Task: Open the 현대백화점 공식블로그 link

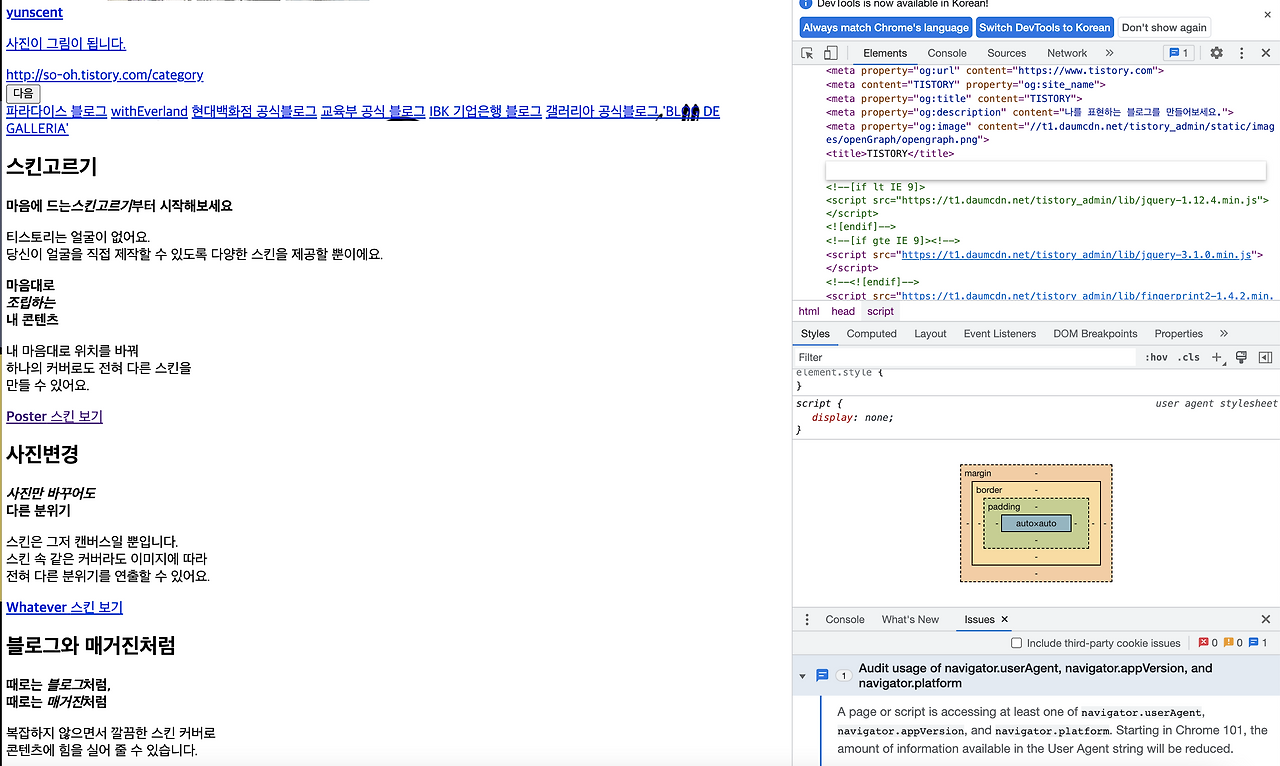Action: coord(254,111)
